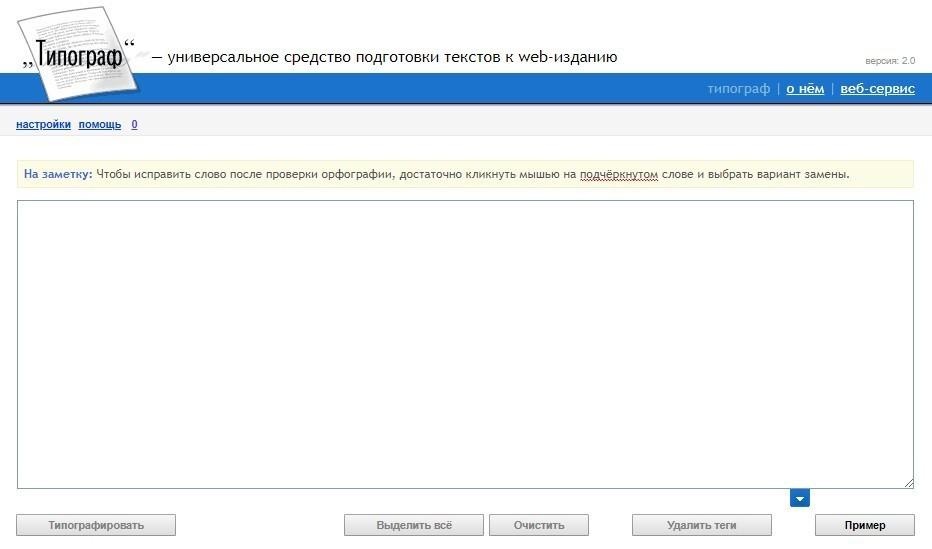Open the «настройки» settings link
The width and height of the screenshot is (932, 549).
[43, 125]
